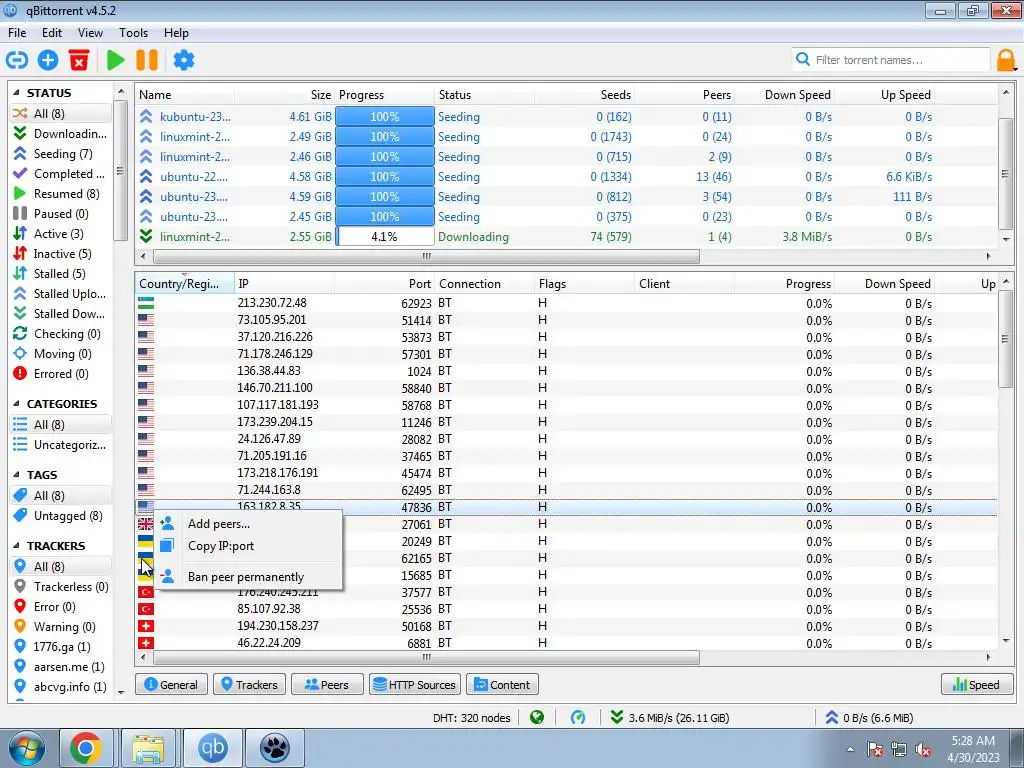The height and width of the screenshot is (768, 1024).
Task: Click the paw print taskbar icon
Action: pyautogui.click(x=275, y=748)
